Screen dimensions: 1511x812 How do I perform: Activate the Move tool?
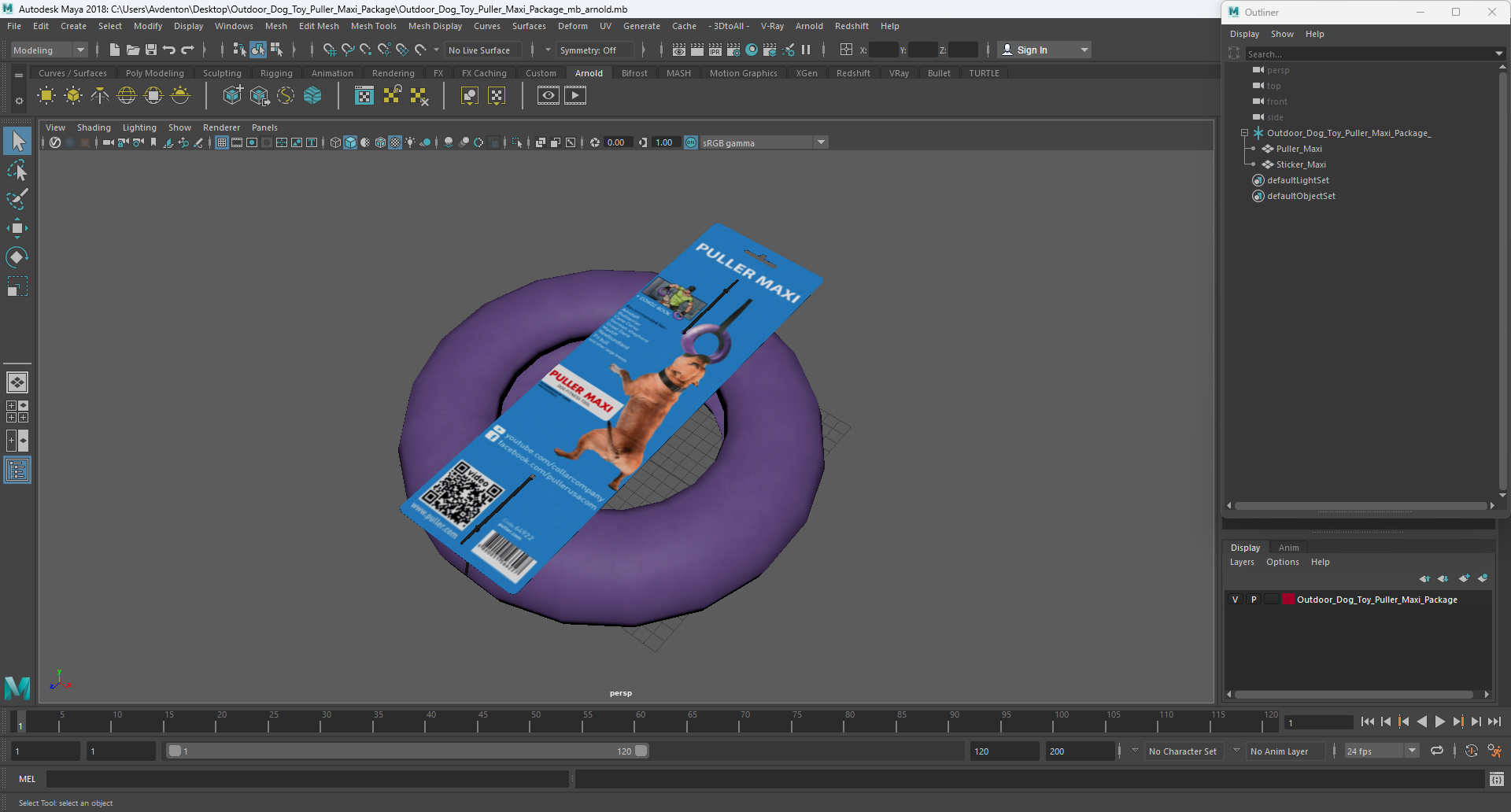[17, 228]
